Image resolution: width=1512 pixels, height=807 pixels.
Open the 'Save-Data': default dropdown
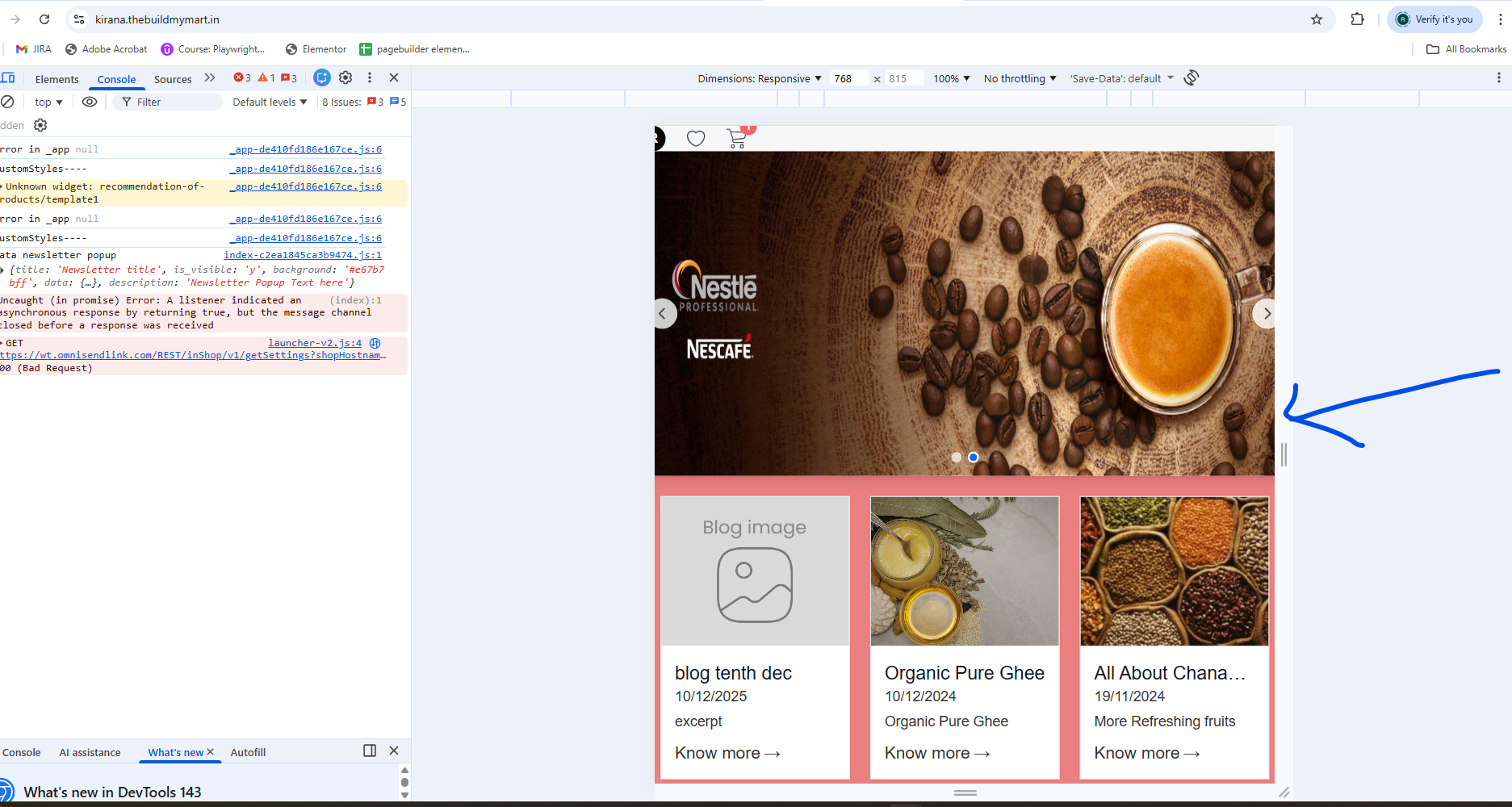(1122, 78)
